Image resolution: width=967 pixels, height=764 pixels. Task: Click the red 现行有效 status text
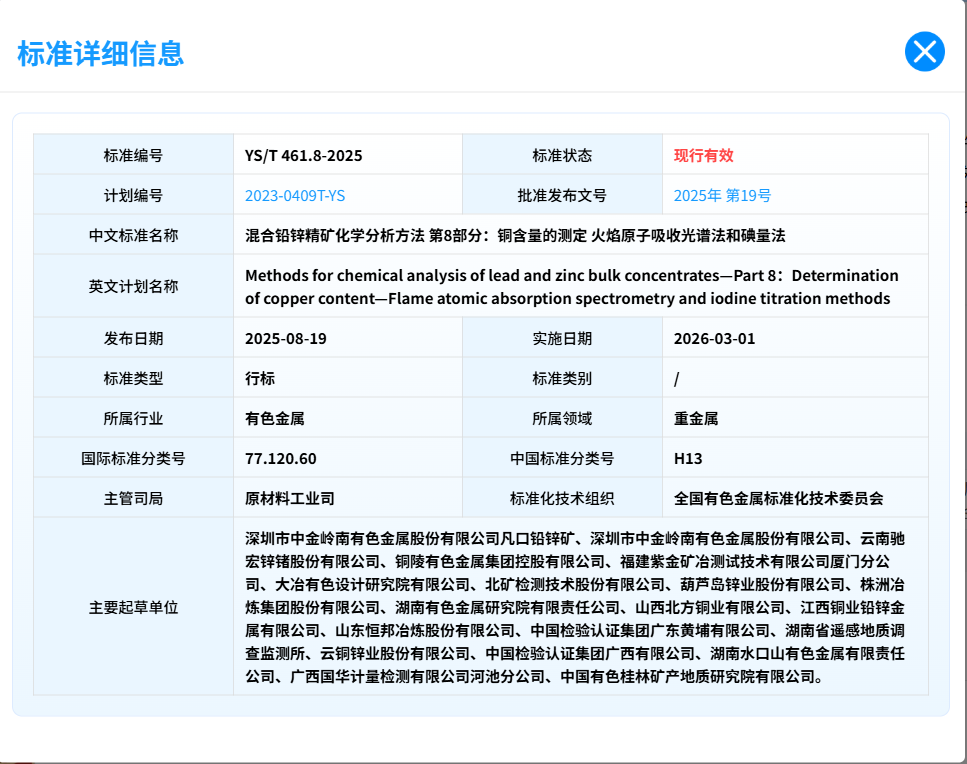pos(703,156)
